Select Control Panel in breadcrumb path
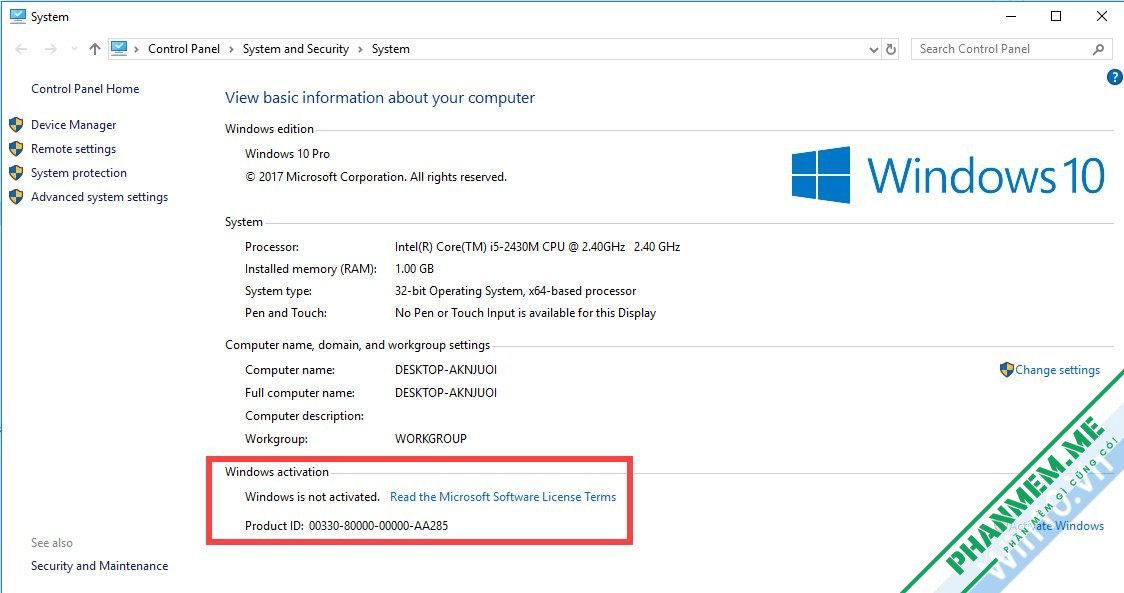The height and width of the screenshot is (593, 1124). pos(184,49)
